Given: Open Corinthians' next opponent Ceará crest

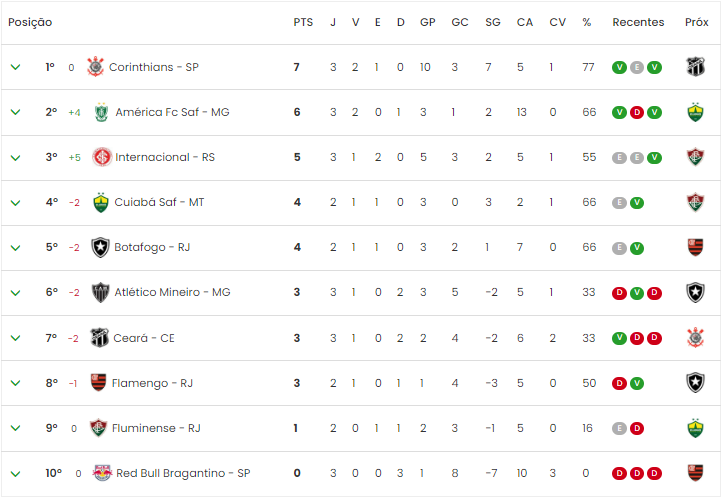Looking at the screenshot, I should 695,67.
